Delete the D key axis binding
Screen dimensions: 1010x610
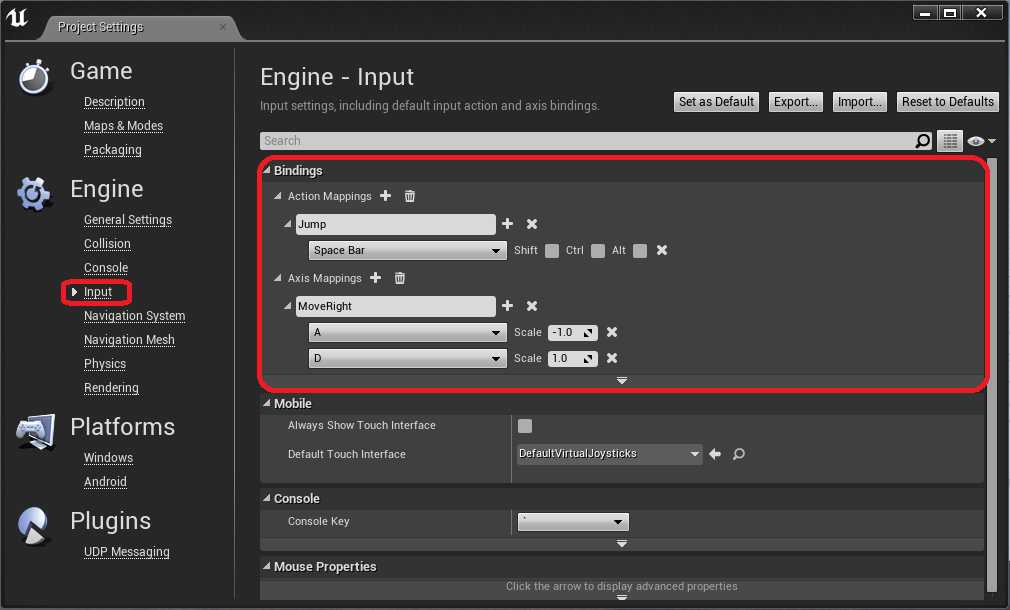[x=612, y=358]
